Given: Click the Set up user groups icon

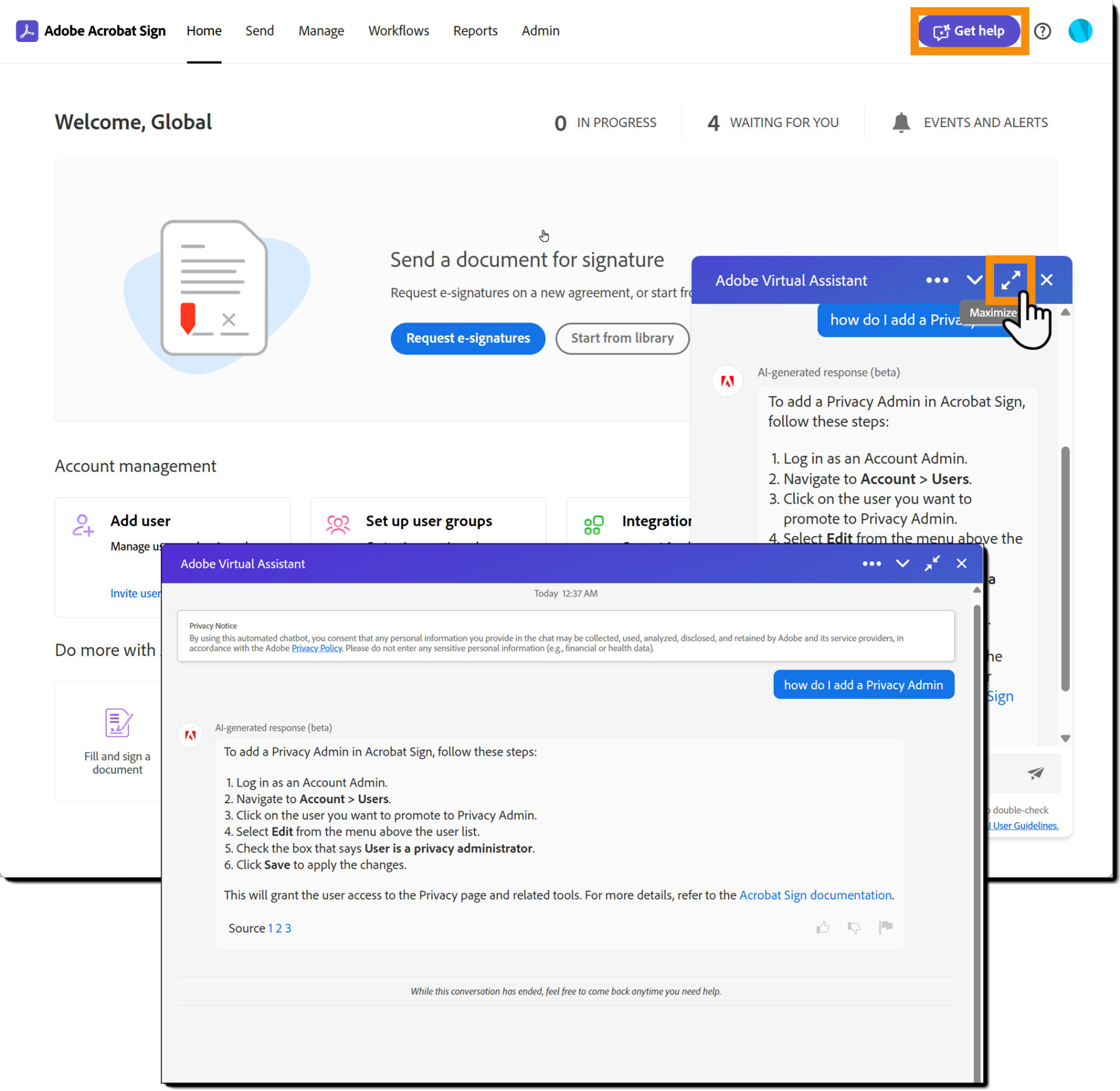Looking at the screenshot, I should [338, 525].
